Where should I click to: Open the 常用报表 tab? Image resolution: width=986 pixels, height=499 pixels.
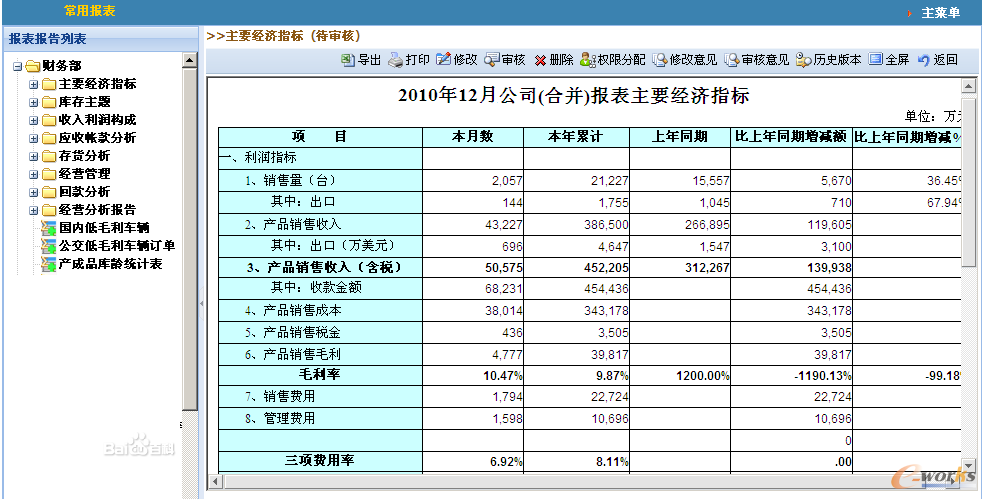(89, 12)
